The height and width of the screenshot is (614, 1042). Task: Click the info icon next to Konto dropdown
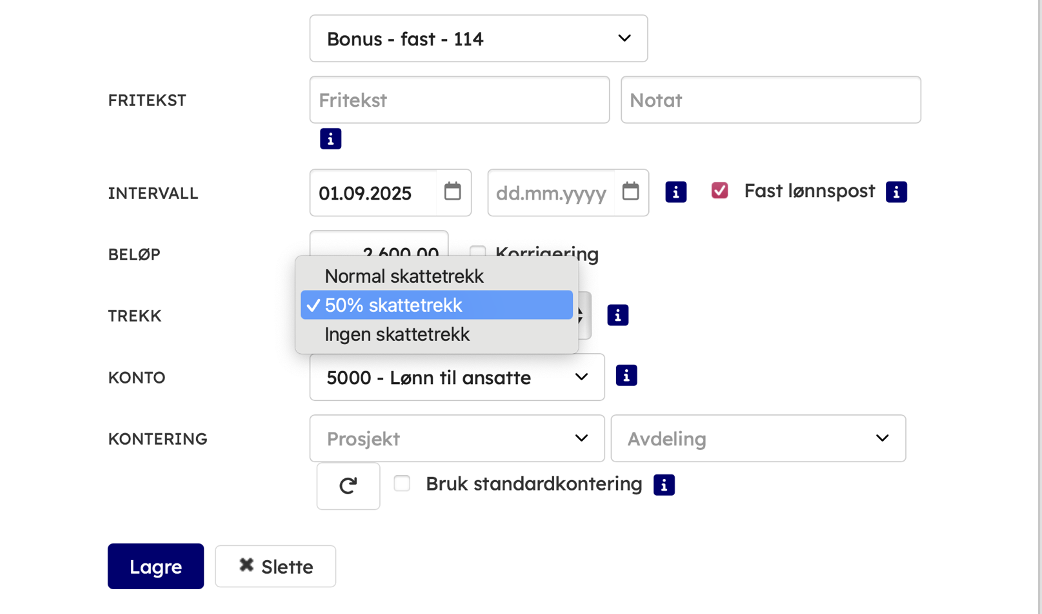(x=627, y=376)
